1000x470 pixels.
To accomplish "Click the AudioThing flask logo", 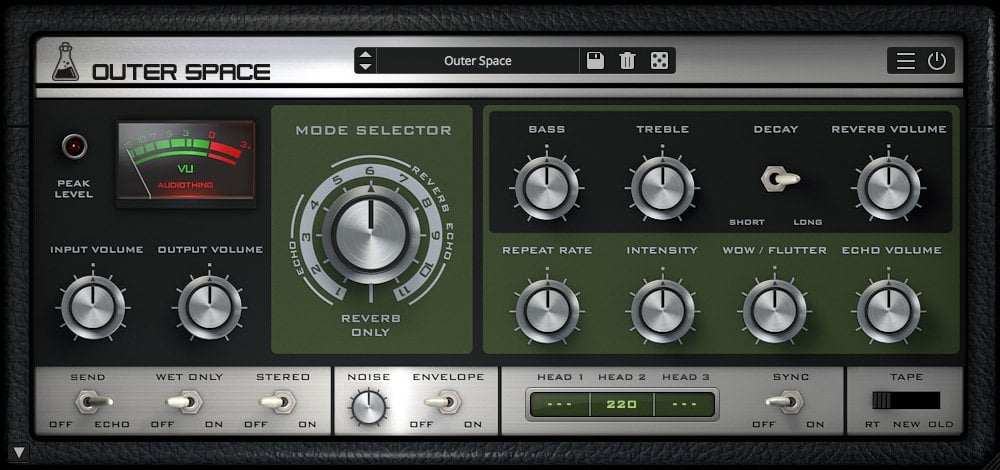I will click(x=66, y=62).
